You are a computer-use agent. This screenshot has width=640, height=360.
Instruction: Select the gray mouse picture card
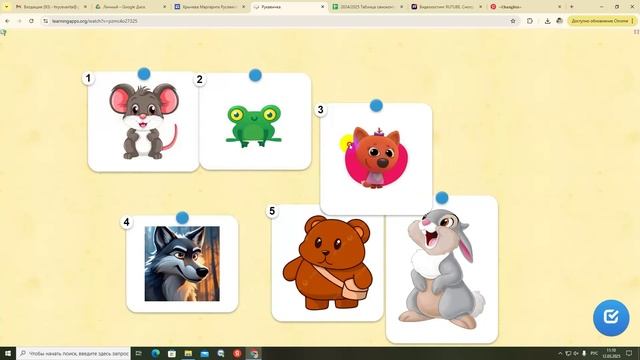point(143,122)
